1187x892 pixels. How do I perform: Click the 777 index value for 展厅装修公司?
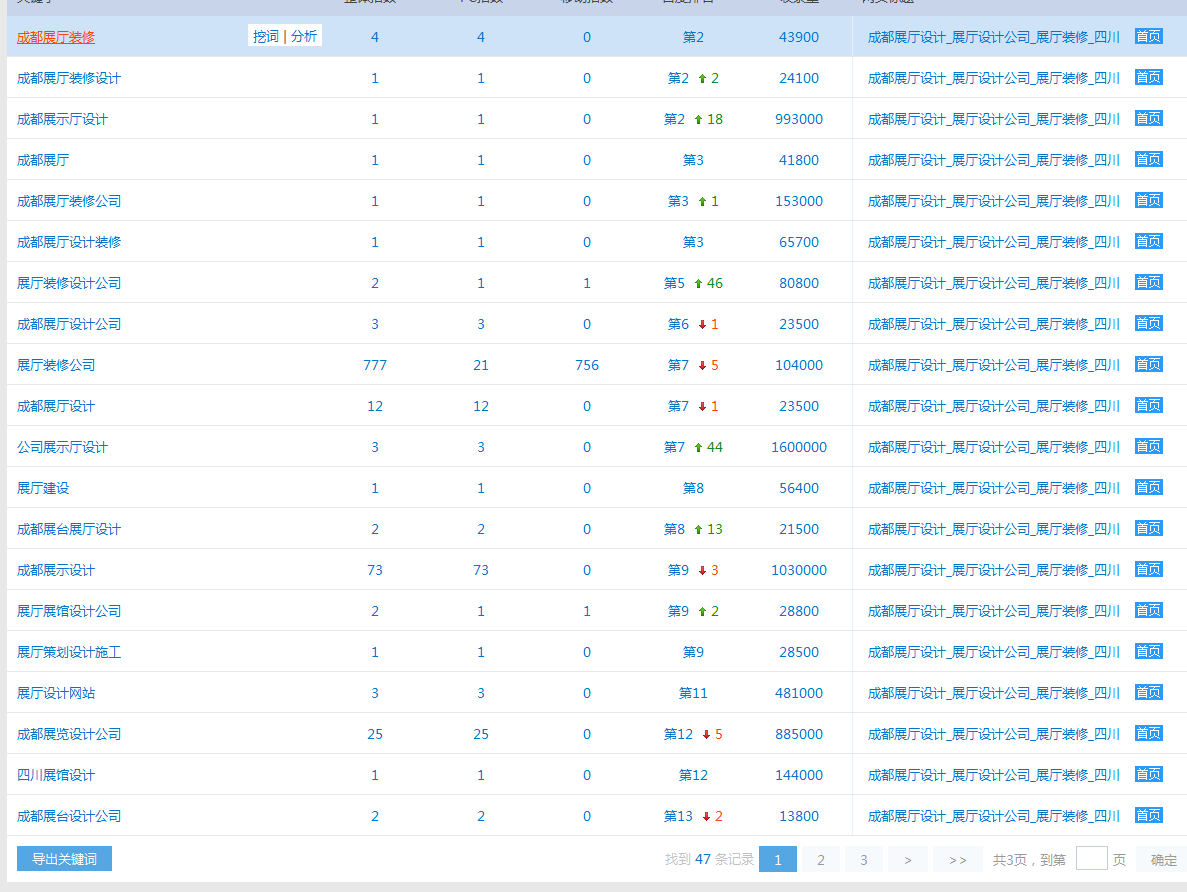(375, 365)
